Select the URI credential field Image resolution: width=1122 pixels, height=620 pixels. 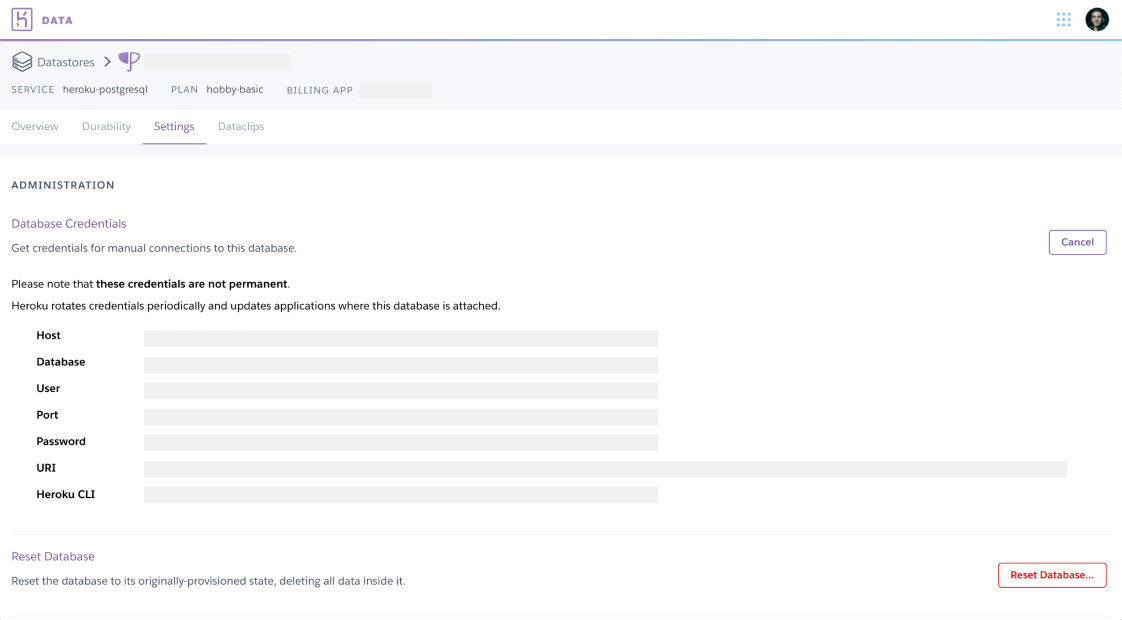coord(600,467)
